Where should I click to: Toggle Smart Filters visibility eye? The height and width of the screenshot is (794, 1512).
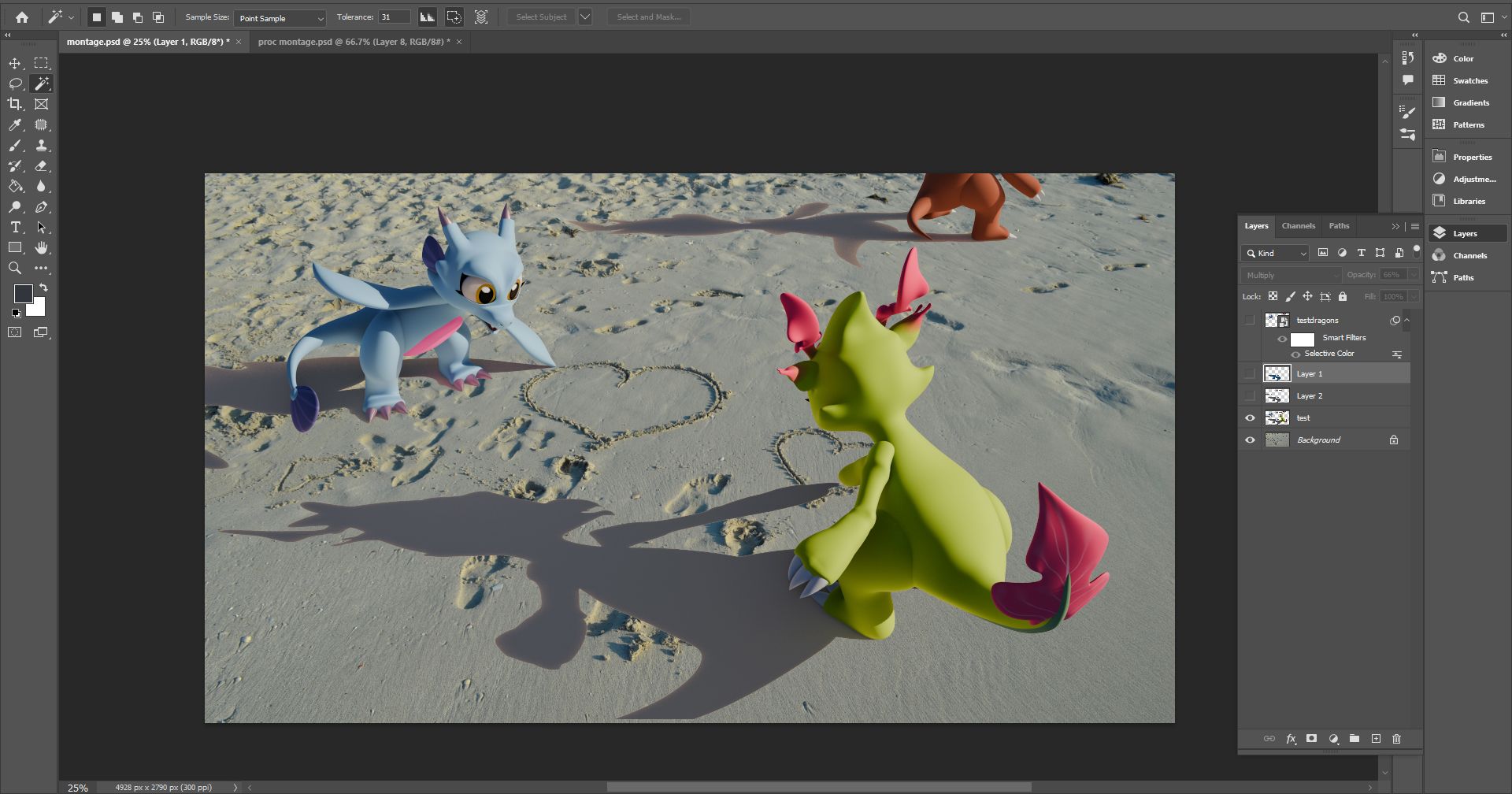(x=1282, y=339)
